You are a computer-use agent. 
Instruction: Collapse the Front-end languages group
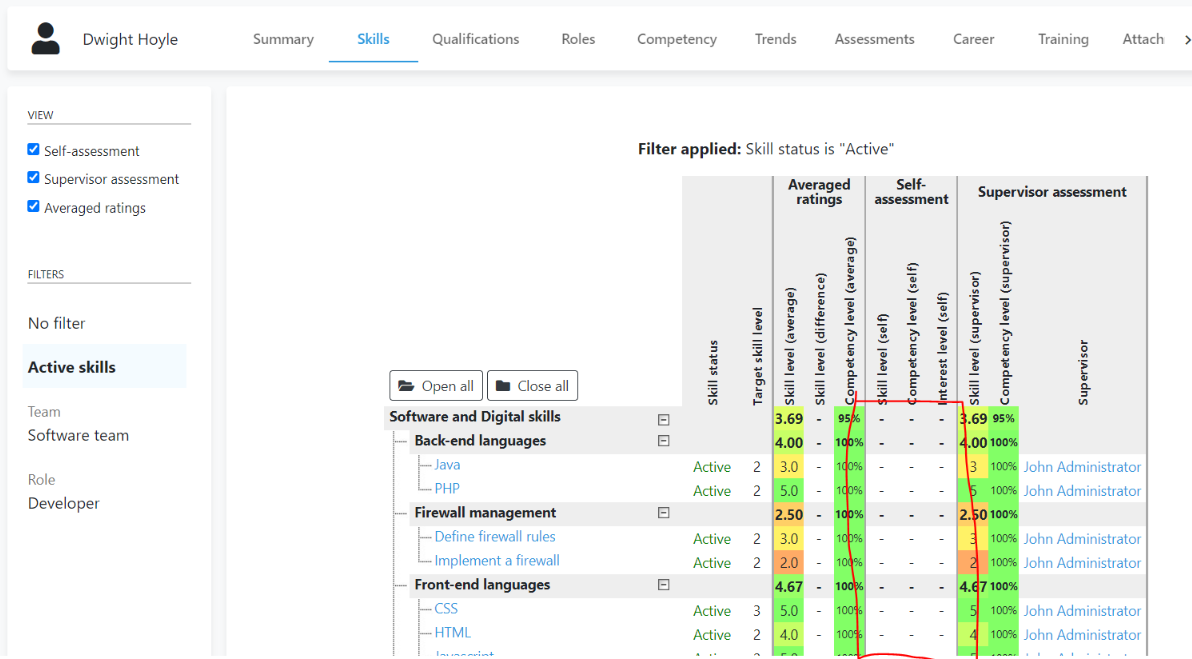(x=663, y=585)
